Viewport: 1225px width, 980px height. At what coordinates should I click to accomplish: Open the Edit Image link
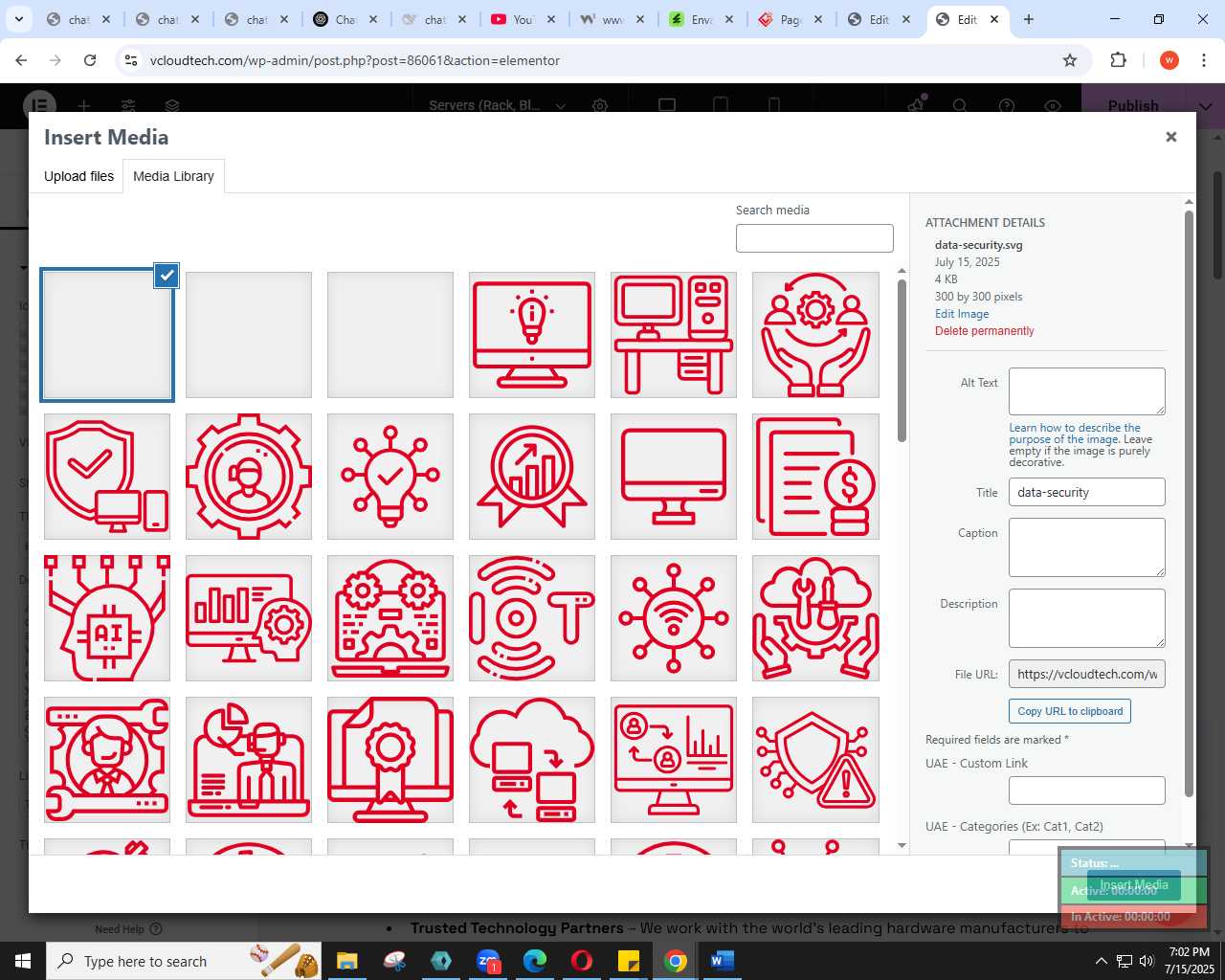pos(962,314)
